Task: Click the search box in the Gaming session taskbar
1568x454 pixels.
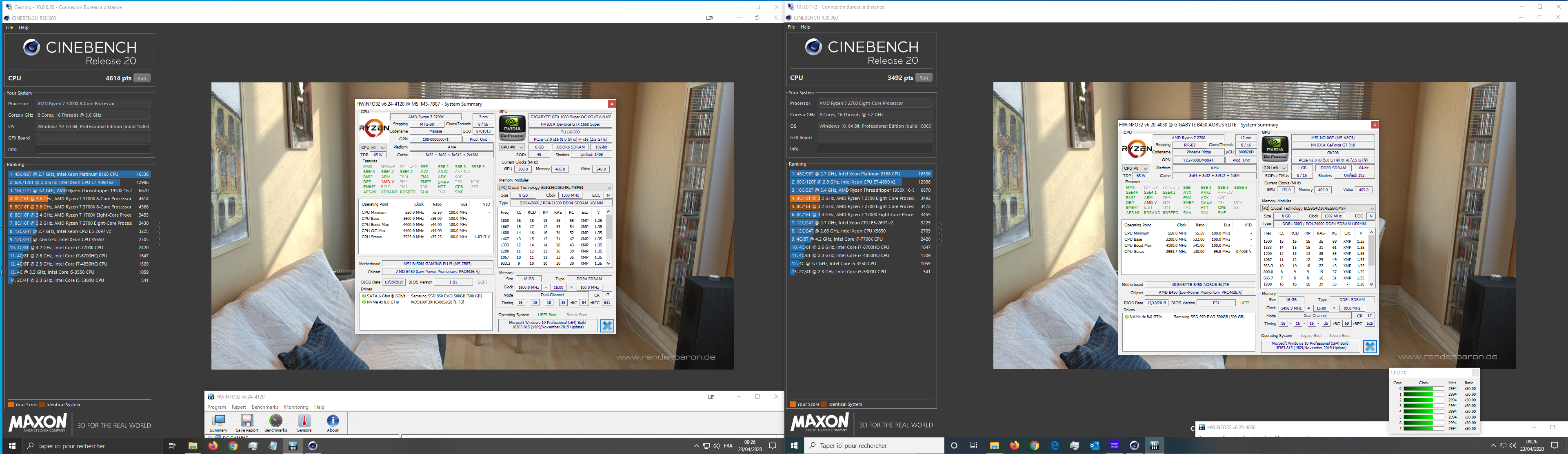Action: (x=93, y=446)
